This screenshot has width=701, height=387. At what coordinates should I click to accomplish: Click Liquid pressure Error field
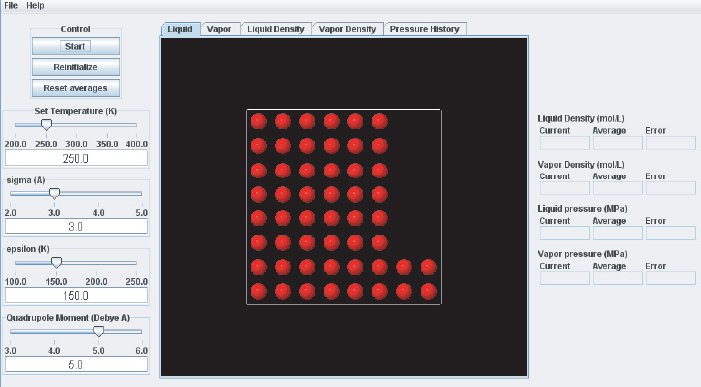(x=671, y=233)
